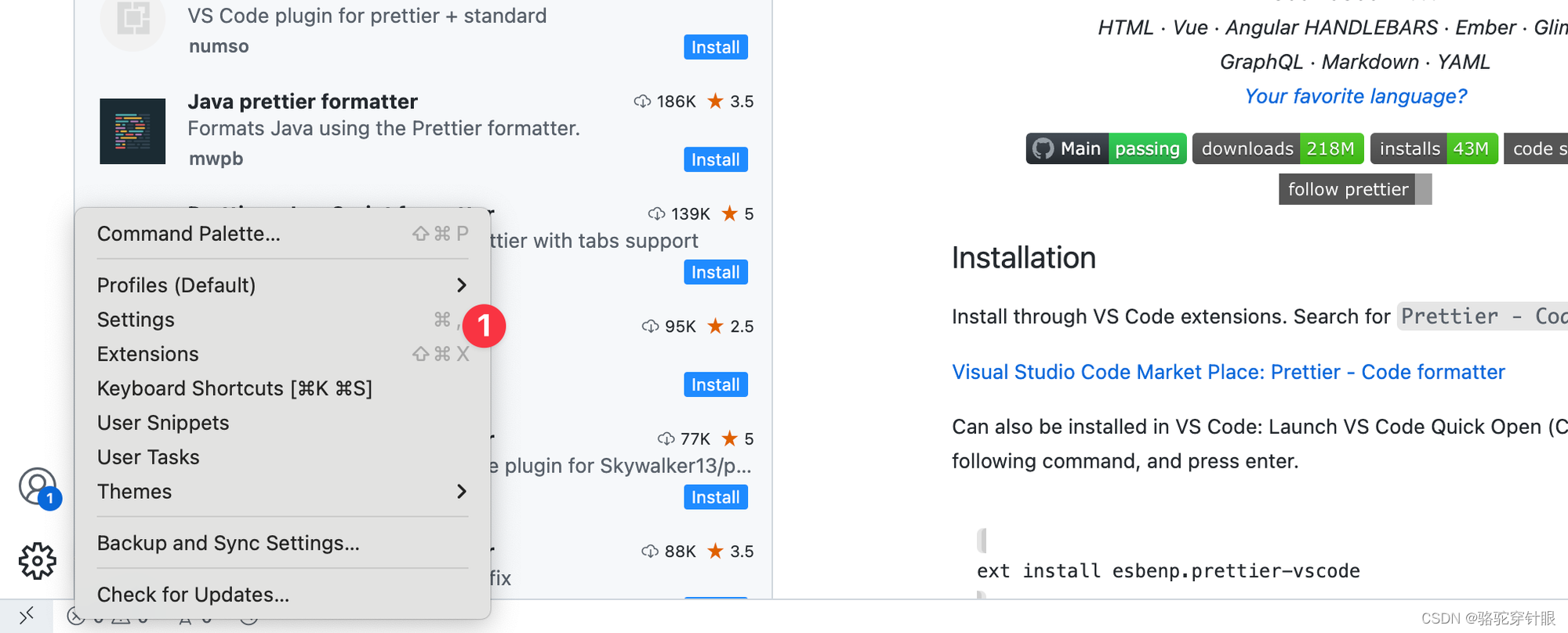Open Visual Studio Code Market Place Prettier link
The width and height of the screenshot is (1568, 633).
tap(1229, 372)
